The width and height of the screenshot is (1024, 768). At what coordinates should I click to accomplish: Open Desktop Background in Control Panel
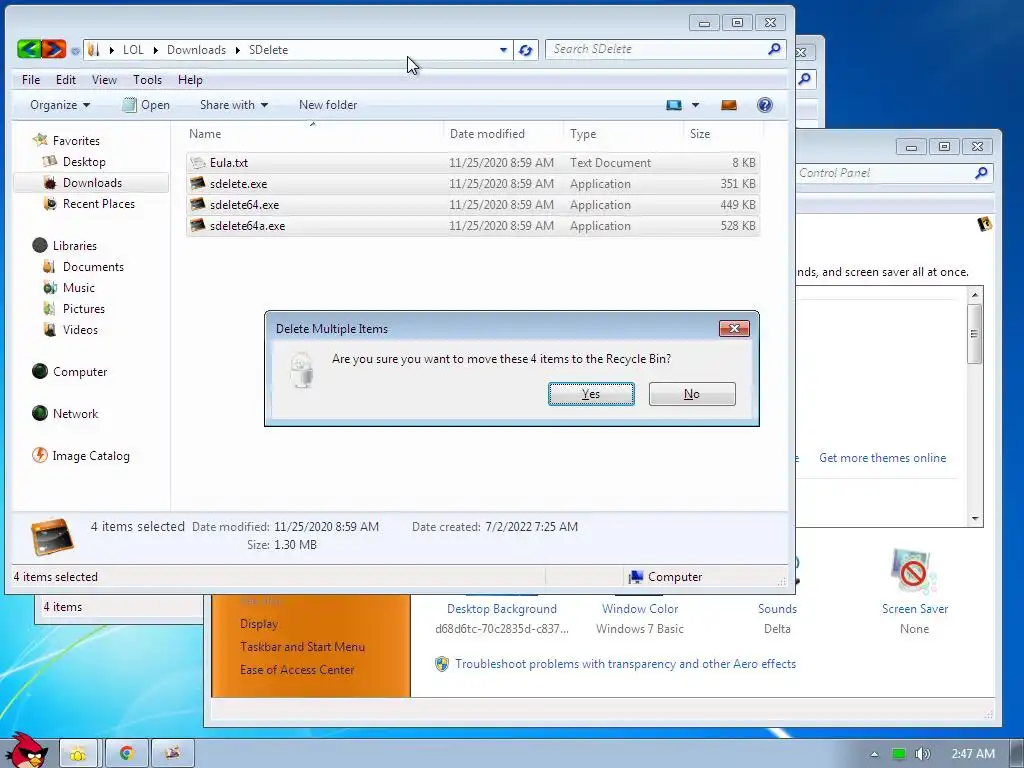tap(502, 609)
